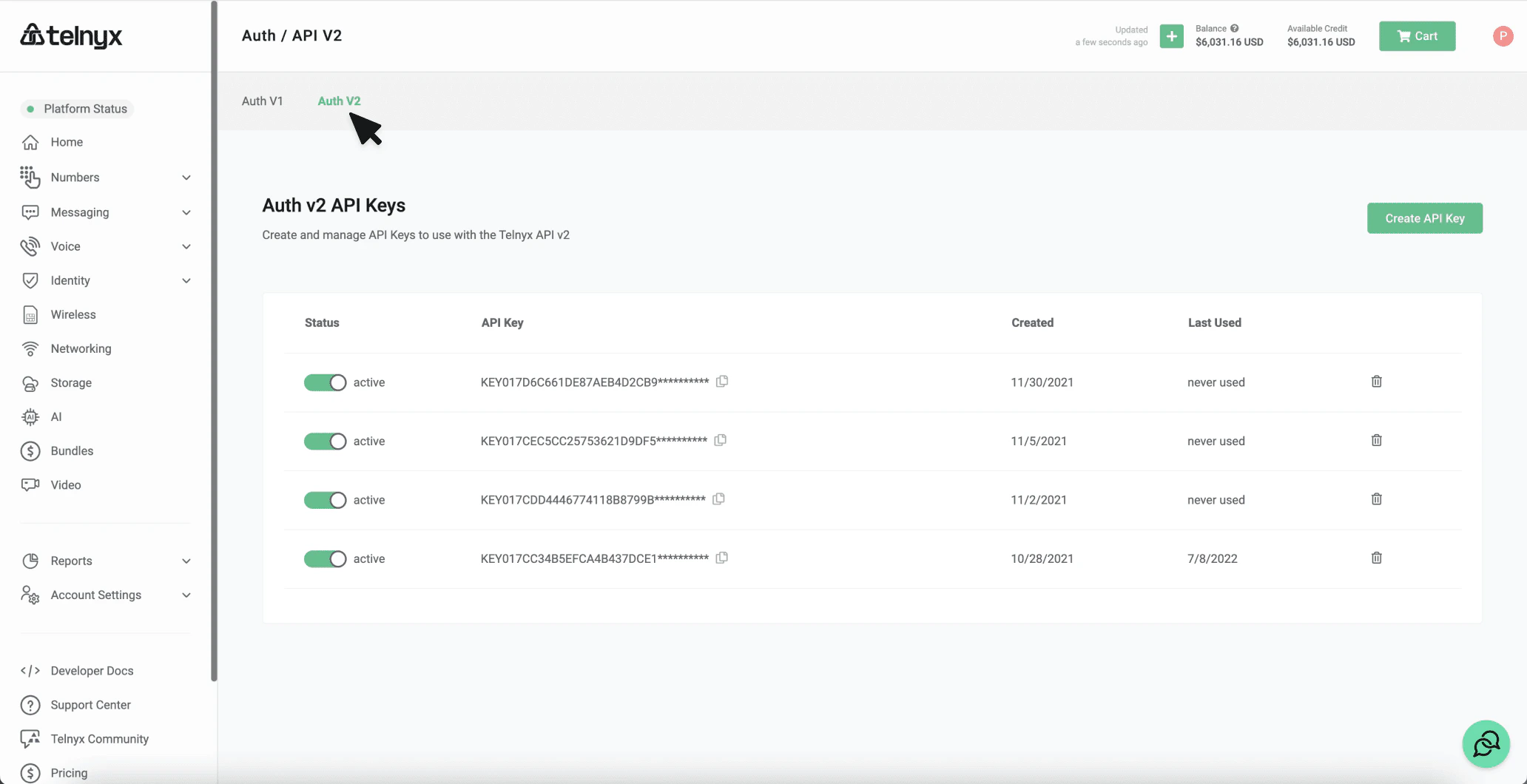Disable the API key created 10/28/2021
Viewport: 1527px width, 784px height.
click(324, 558)
